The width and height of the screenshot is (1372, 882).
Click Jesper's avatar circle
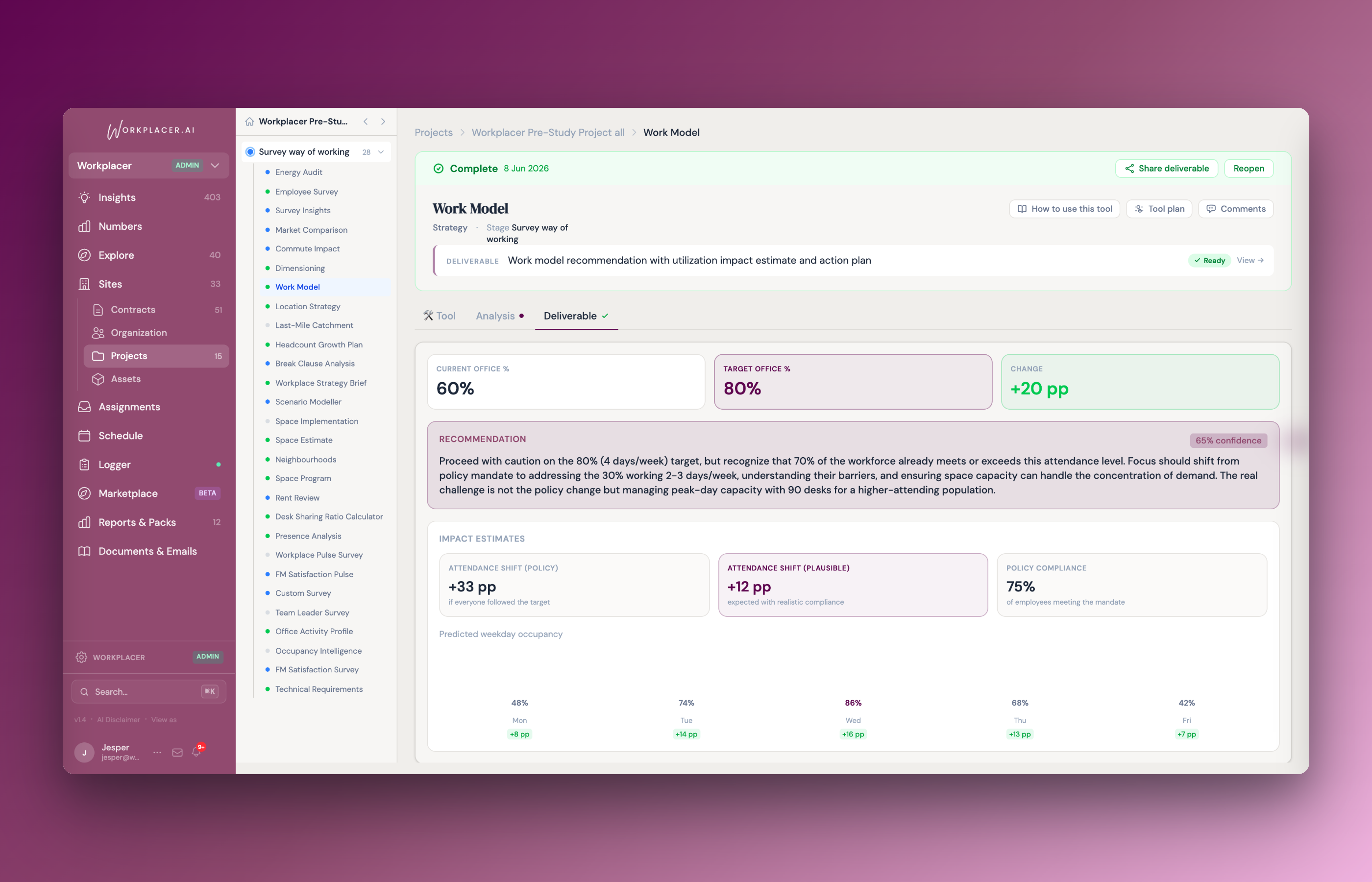click(x=84, y=753)
